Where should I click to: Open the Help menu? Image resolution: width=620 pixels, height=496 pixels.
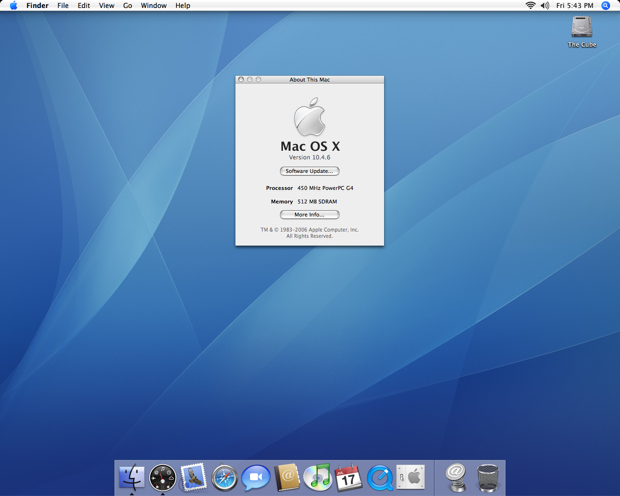pyautogui.click(x=183, y=6)
